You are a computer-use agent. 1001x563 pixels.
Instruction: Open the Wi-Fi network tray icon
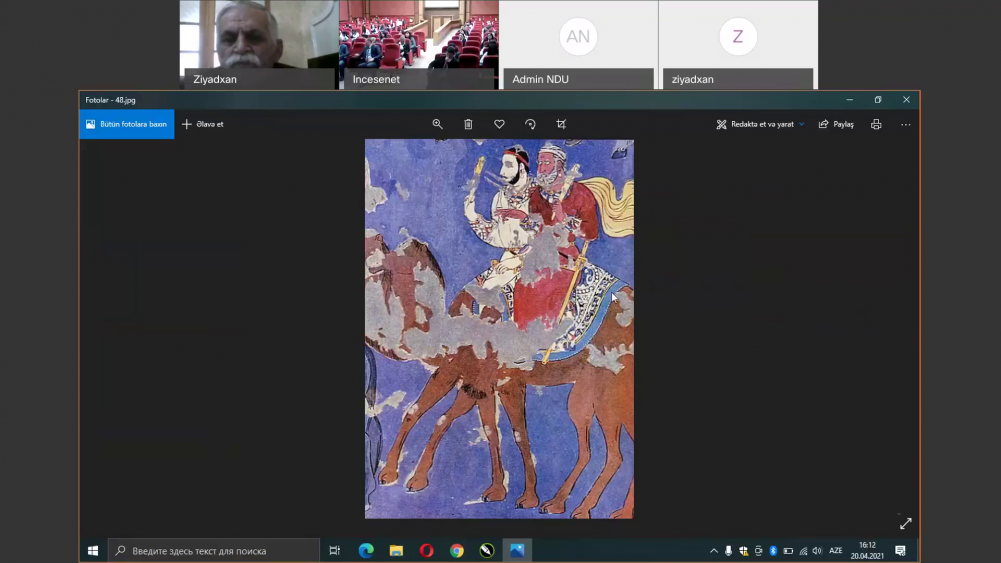pos(803,551)
